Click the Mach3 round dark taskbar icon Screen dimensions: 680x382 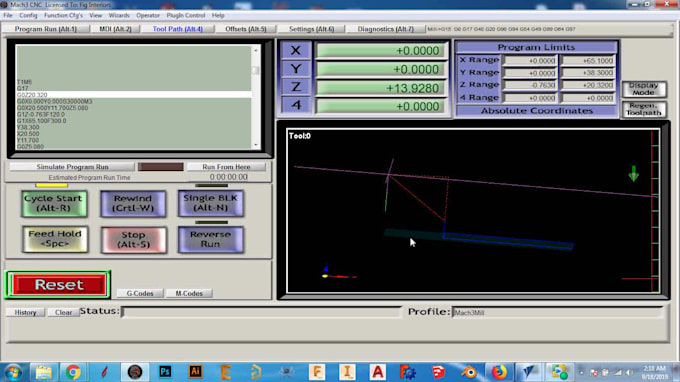tap(134, 372)
